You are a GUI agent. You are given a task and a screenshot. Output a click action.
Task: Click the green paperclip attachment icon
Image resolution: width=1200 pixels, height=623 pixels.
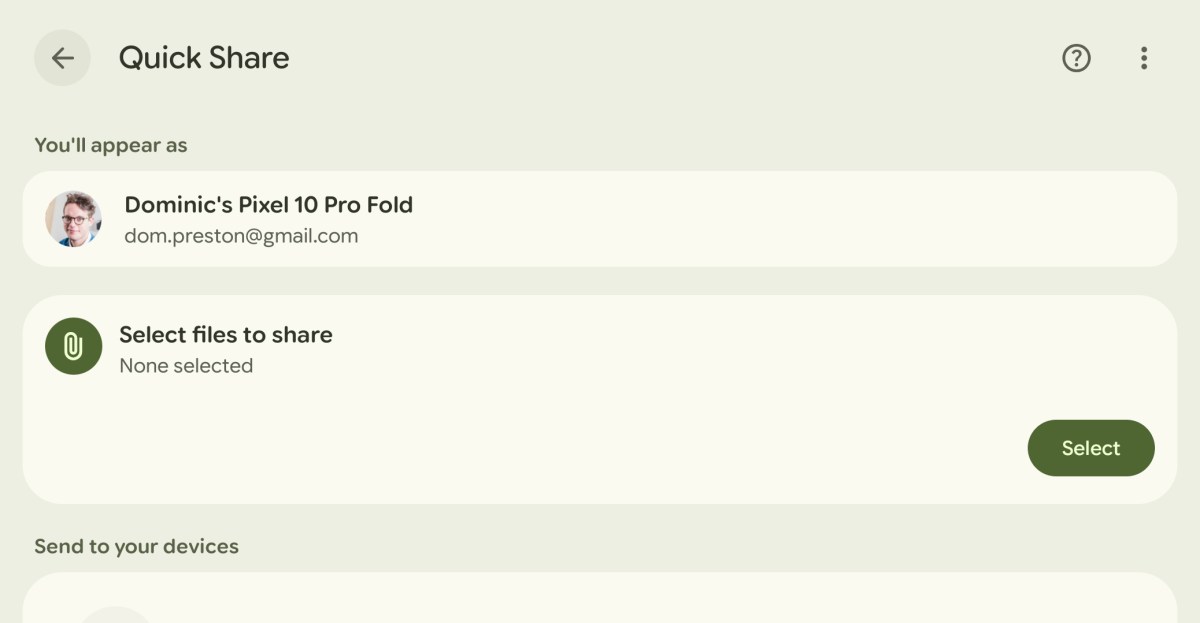[73, 346]
